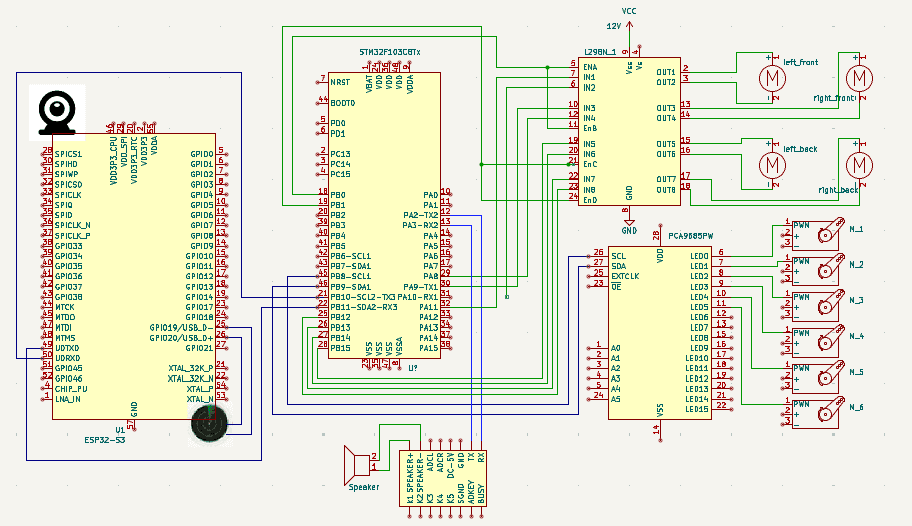Click the N_1 label
This screenshot has width=912, height=526.
click(856, 229)
